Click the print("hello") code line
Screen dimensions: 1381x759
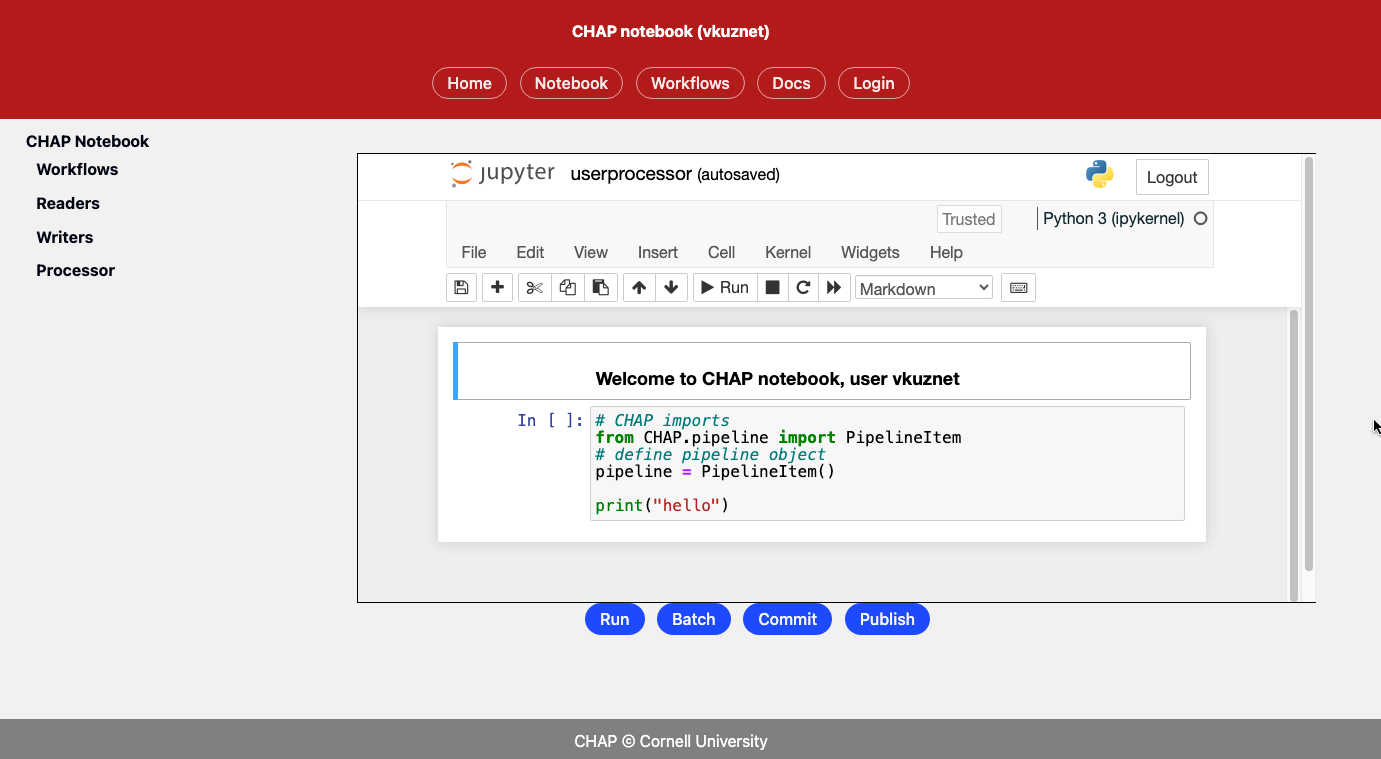tap(662, 505)
